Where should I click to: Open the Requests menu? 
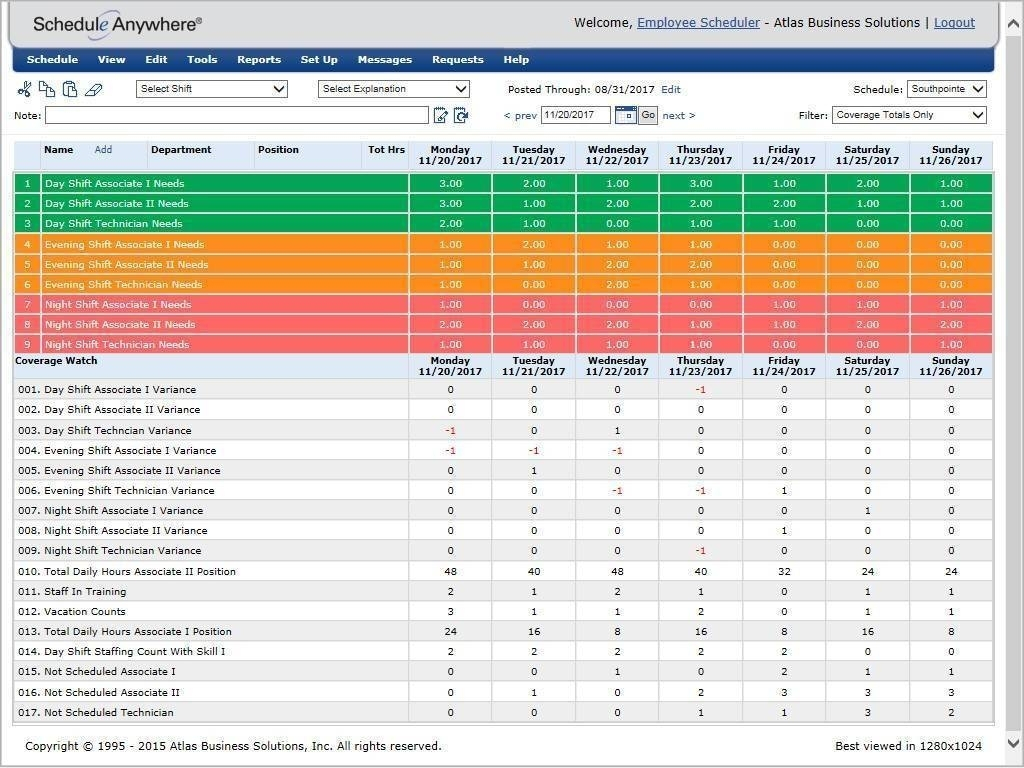(457, 60)
